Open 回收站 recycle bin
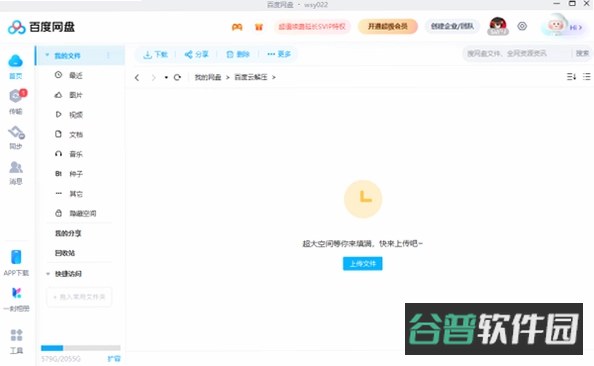594x366 pixels. tap(65, 253)
